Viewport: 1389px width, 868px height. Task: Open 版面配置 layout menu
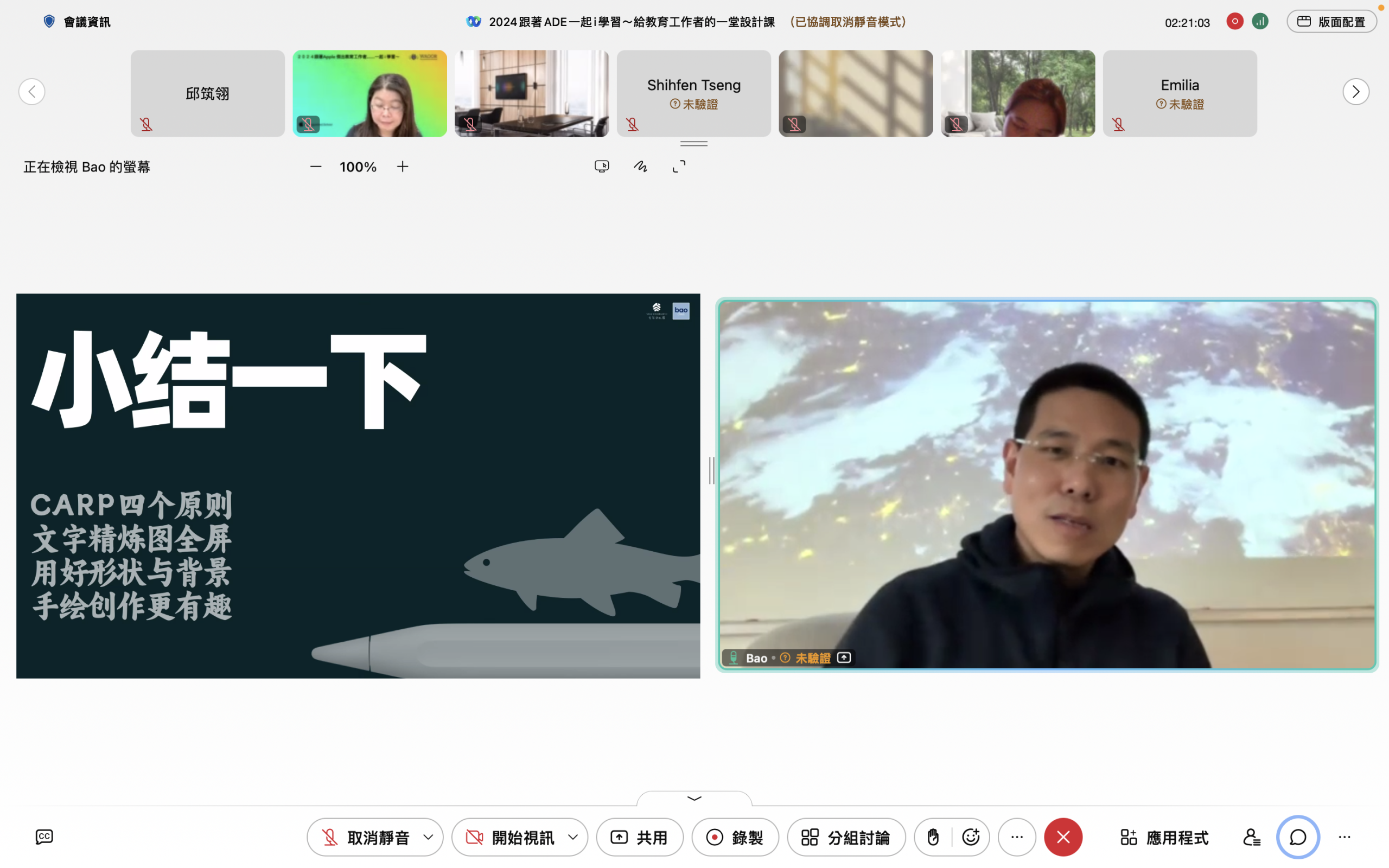1331,22
